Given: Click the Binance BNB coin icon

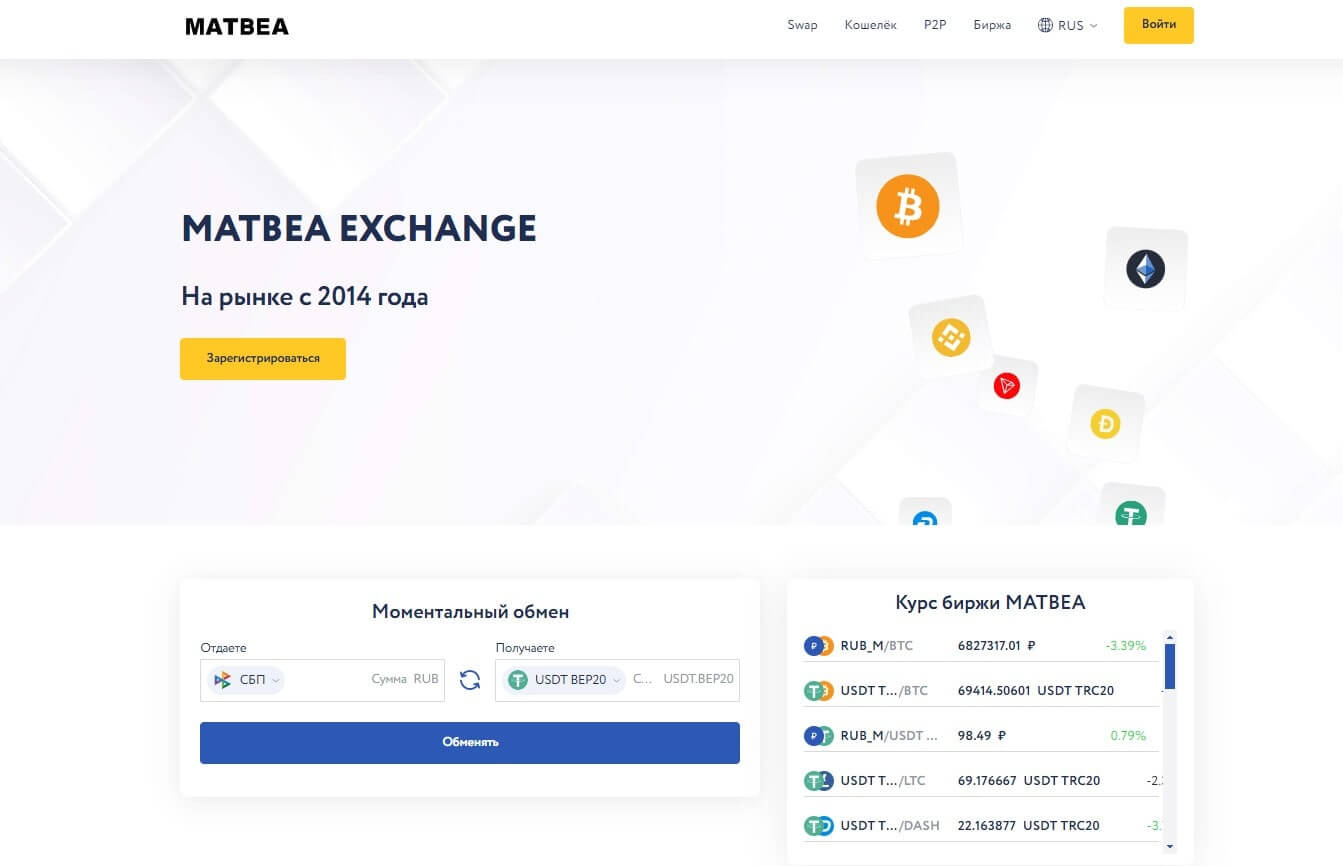Looking at the screenshot, I should pyautogui.click(x=951, y=337).
